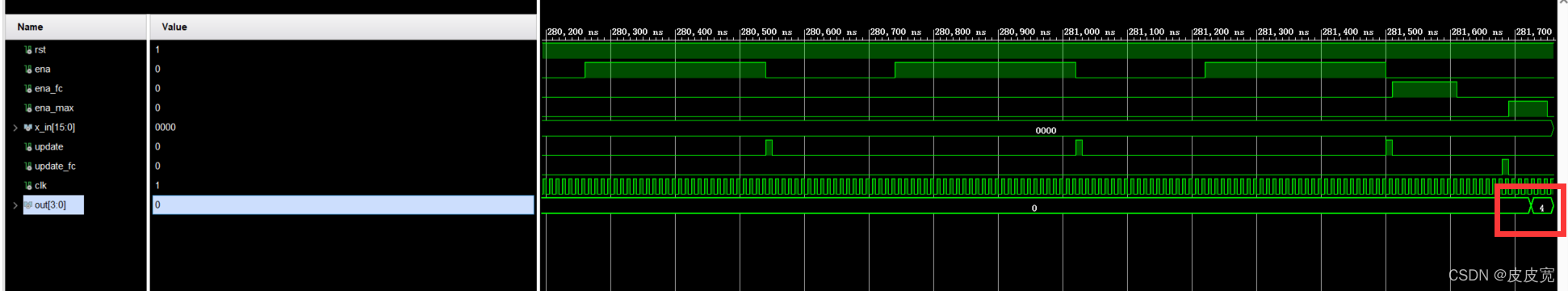Click the 280,500 ns timeline label
The image size is (1568, 291).
point(766,32)
